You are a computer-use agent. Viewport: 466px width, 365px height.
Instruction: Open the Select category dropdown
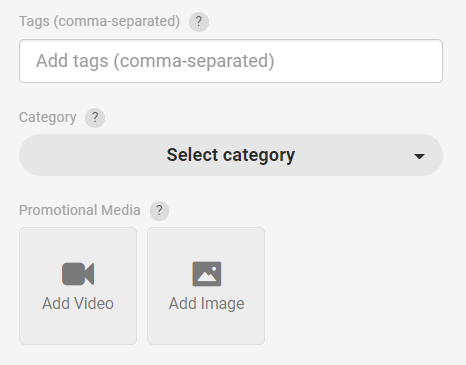[231, 155]
